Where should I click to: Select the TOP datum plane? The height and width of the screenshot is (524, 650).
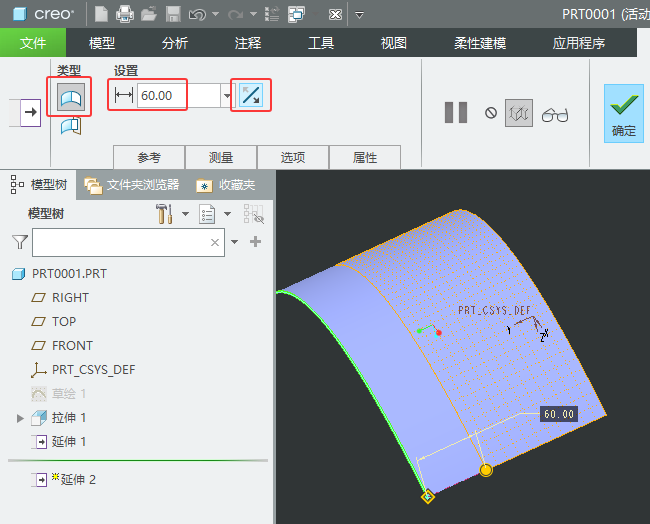(x=54, y=322)
